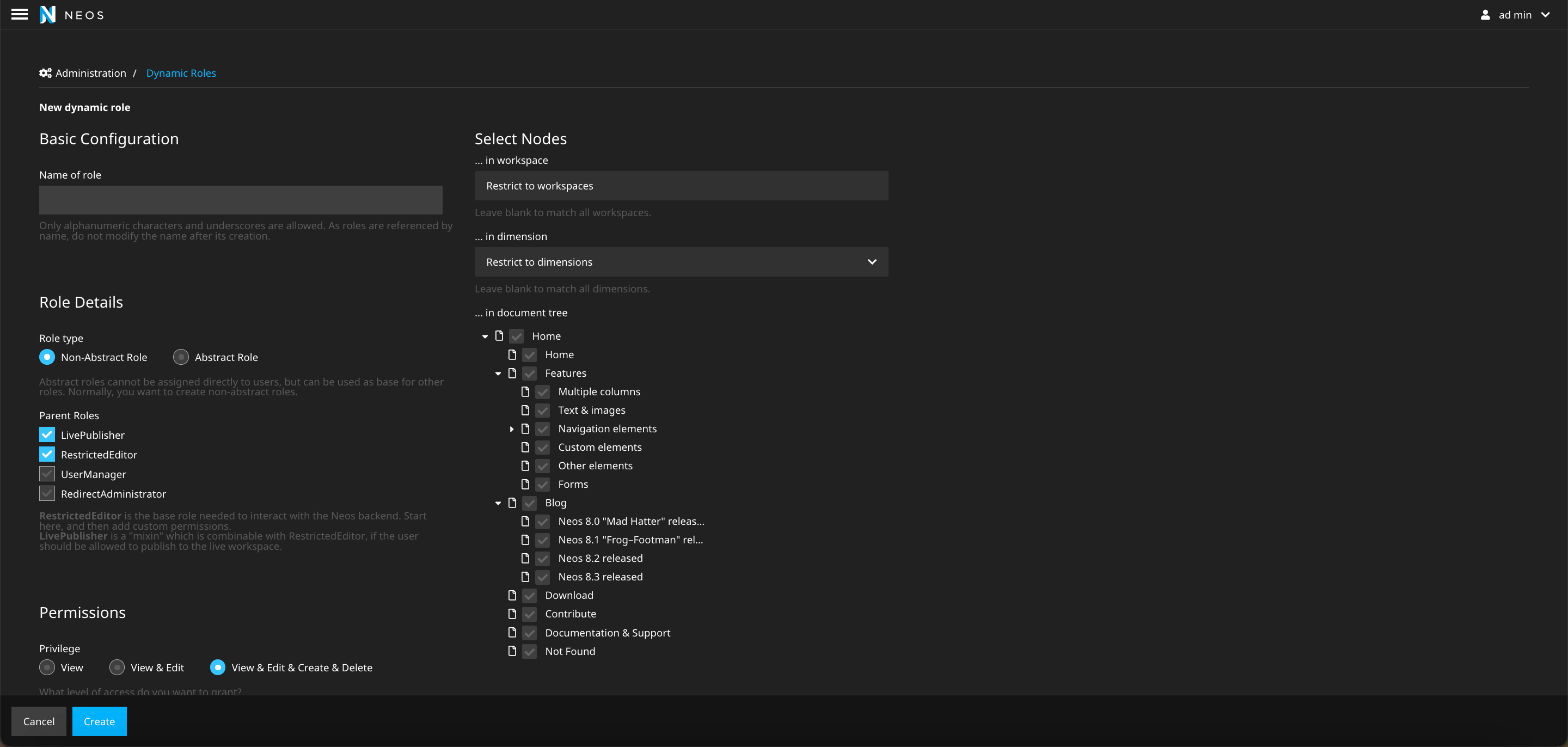This screenshot has width=1568, height=747.
Task: Tick the Neos 8.3 released checkbox
Action: click(543, 577)
